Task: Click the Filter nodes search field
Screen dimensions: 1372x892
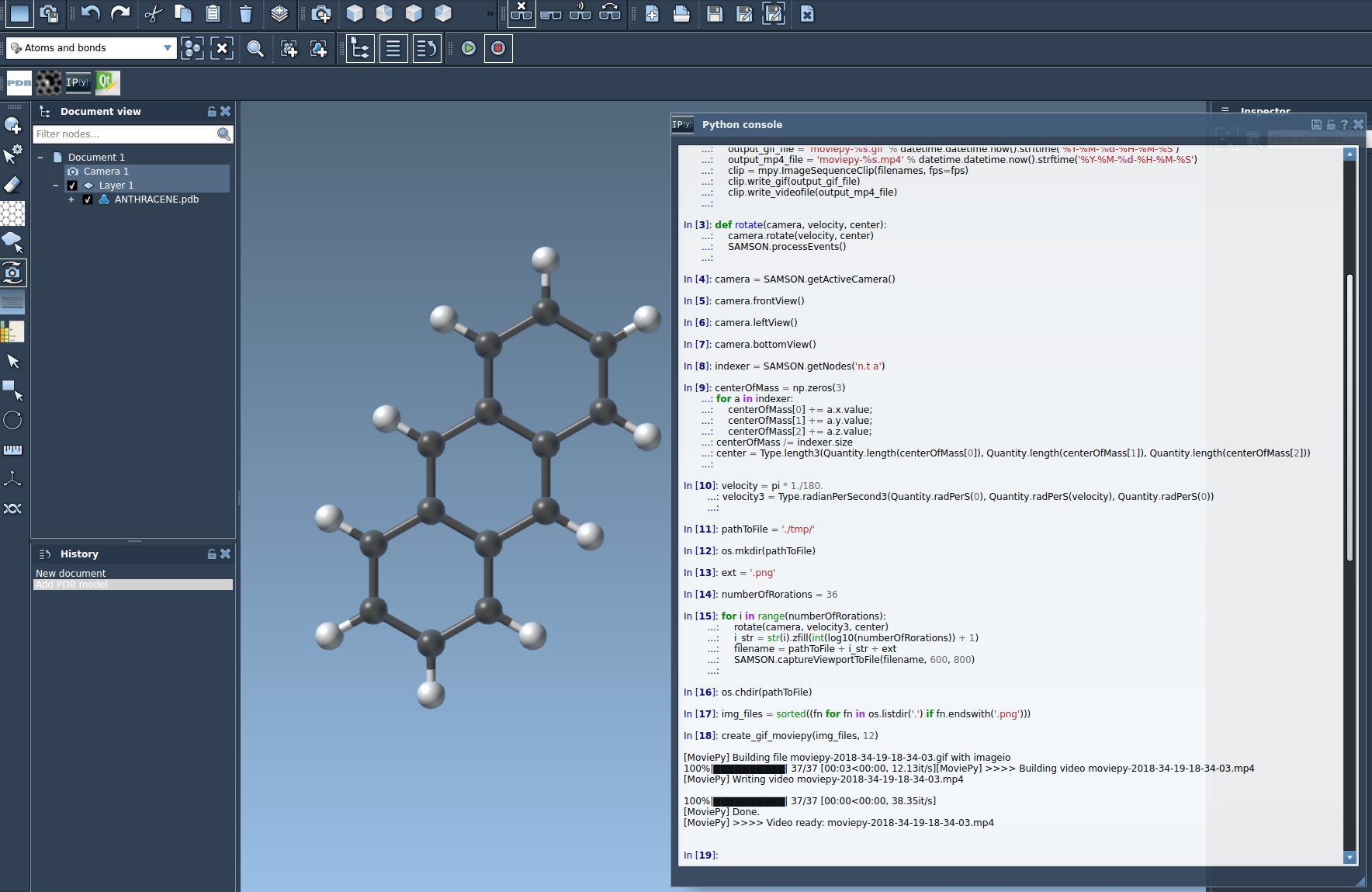Action: click(x=125, y=134)
